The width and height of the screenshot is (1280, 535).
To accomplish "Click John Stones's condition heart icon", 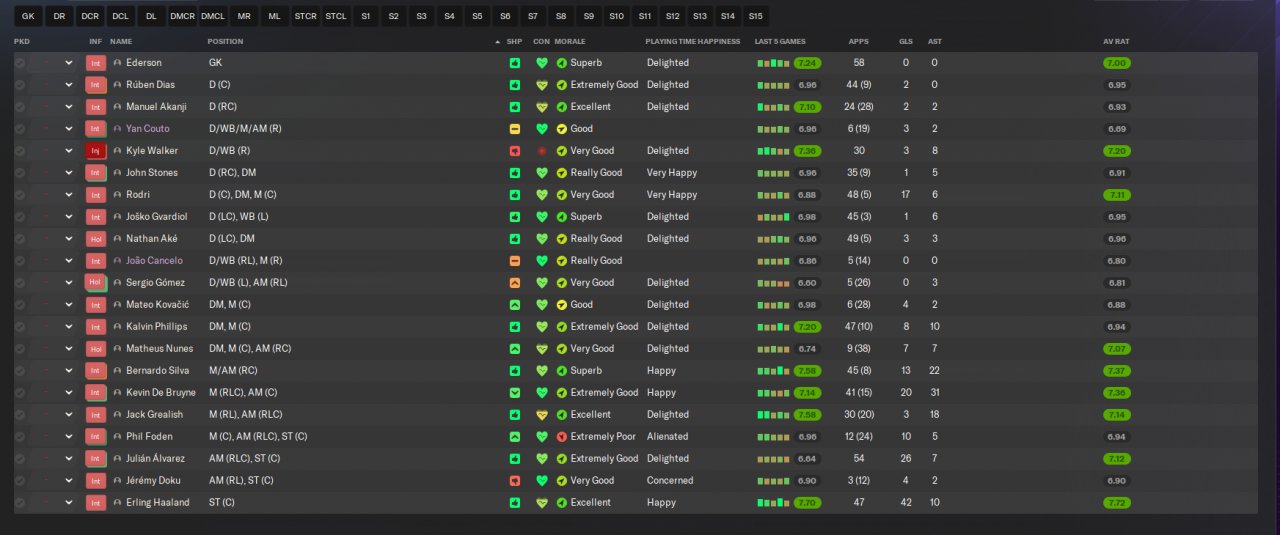I will click(542, 172).
